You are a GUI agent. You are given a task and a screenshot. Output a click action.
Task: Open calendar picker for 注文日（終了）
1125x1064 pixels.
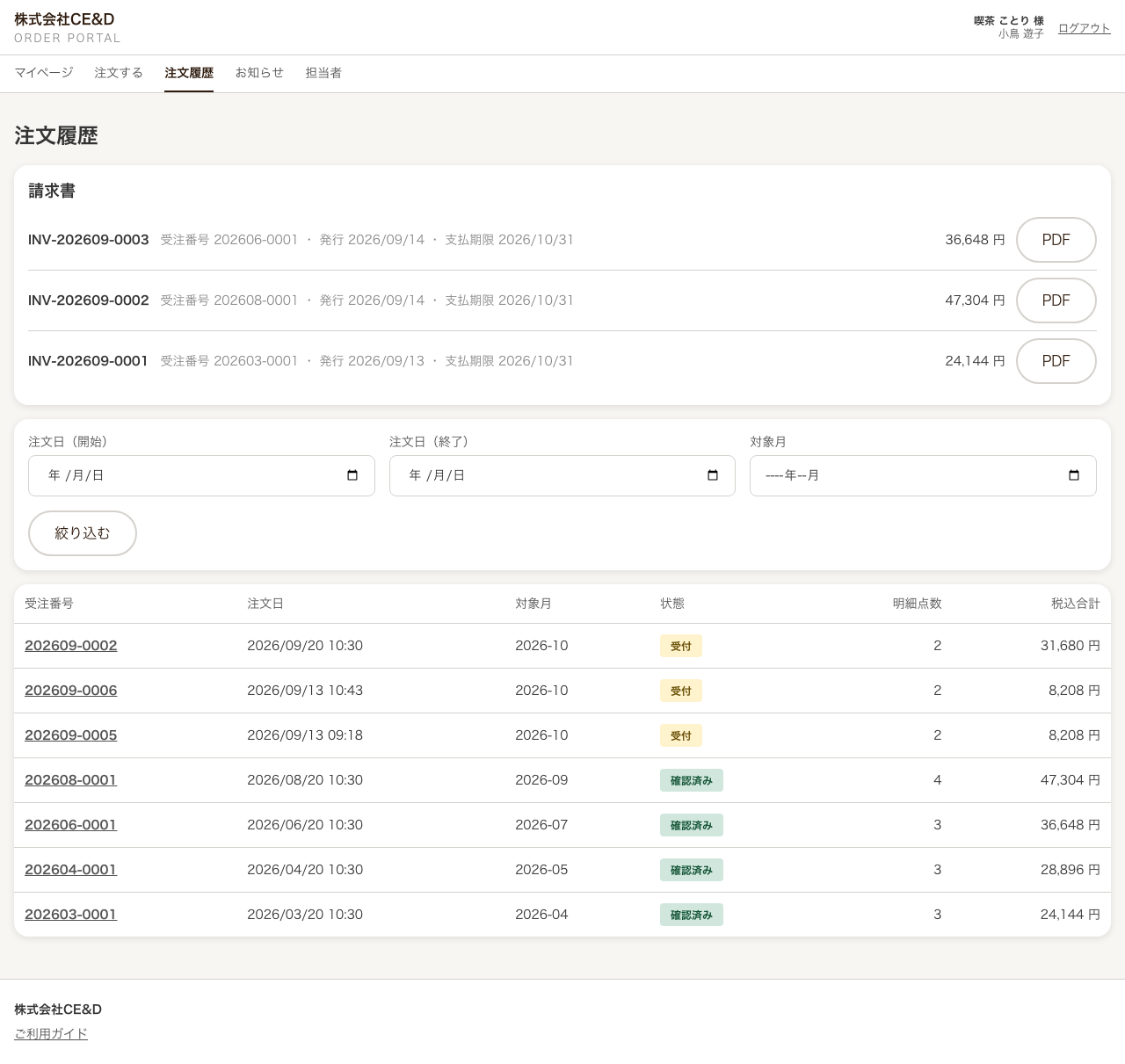point(713,475)
